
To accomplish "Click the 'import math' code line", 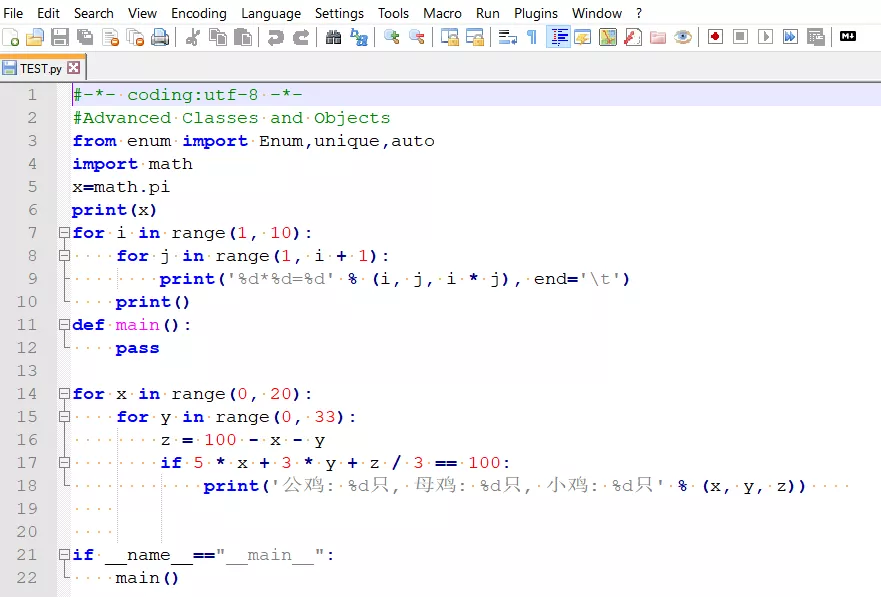I will coord(133,163).
